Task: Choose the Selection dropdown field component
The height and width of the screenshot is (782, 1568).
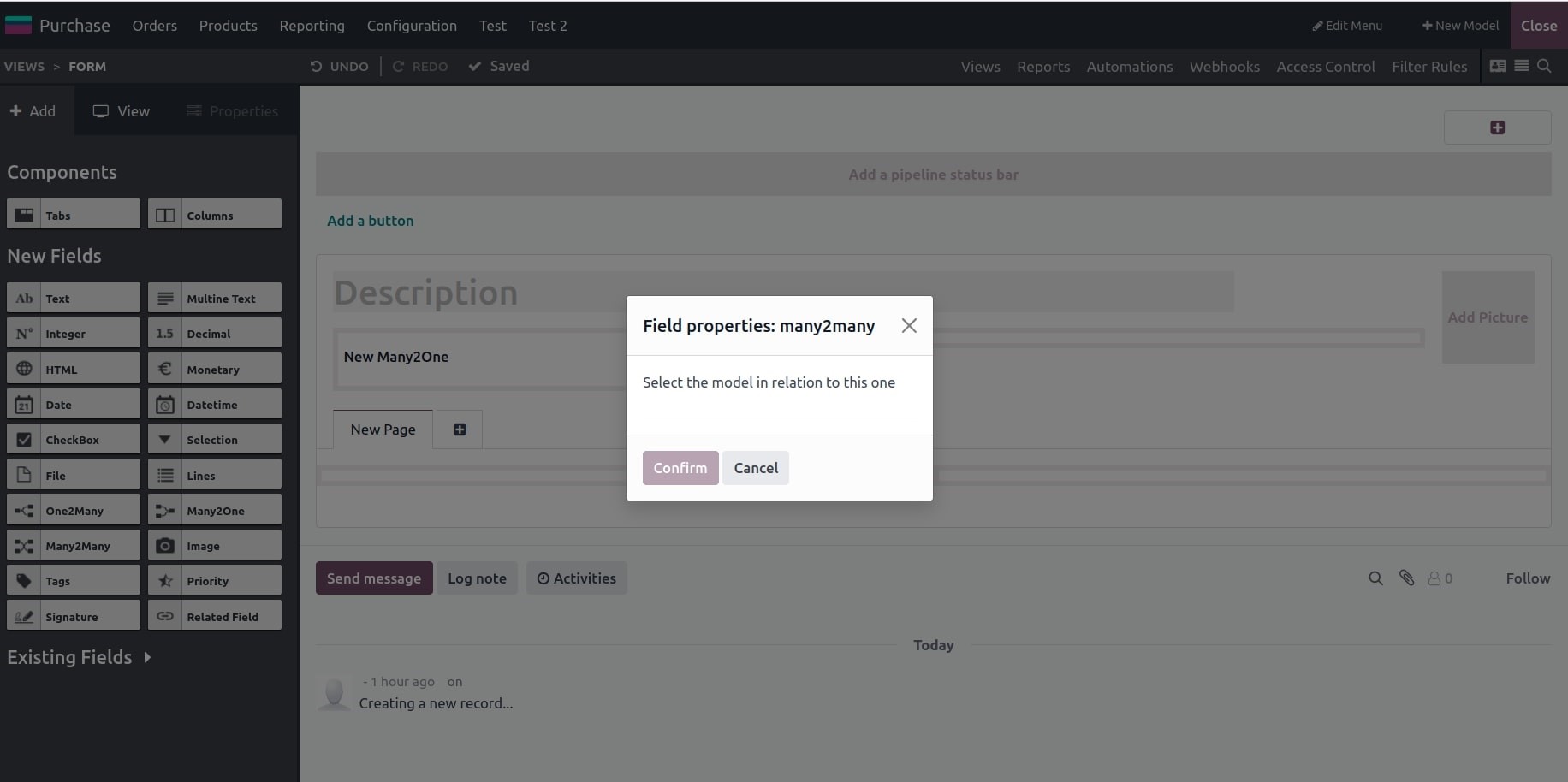Action: tap(215, 439)
